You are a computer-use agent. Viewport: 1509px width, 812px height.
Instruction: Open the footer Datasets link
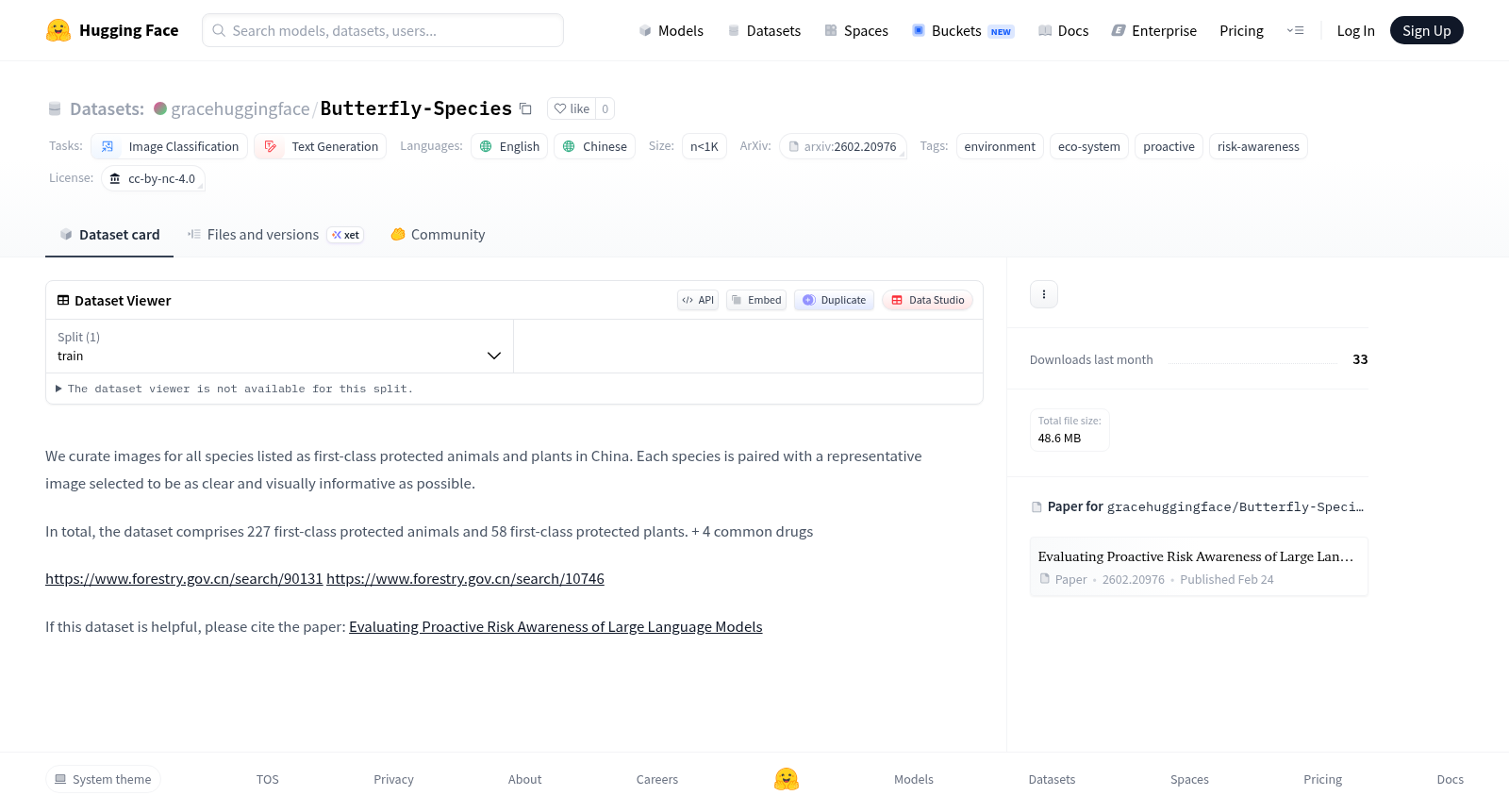click(1052, 779)
